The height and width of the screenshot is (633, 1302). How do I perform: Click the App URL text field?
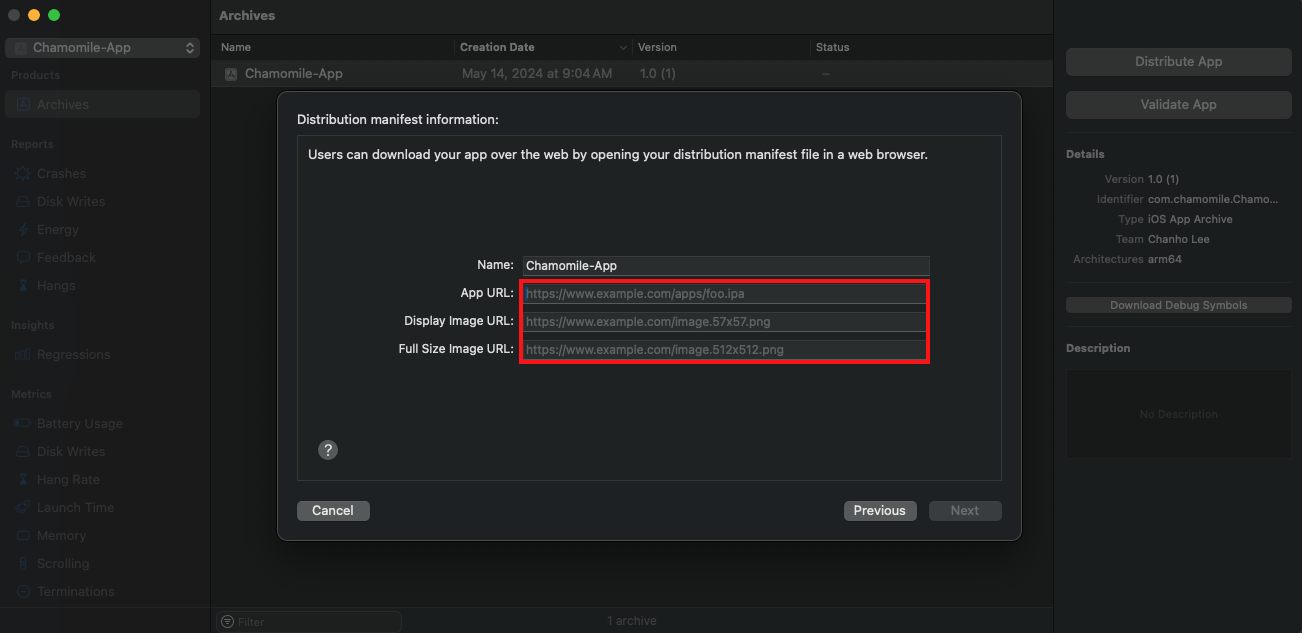(x=725, y=294)
